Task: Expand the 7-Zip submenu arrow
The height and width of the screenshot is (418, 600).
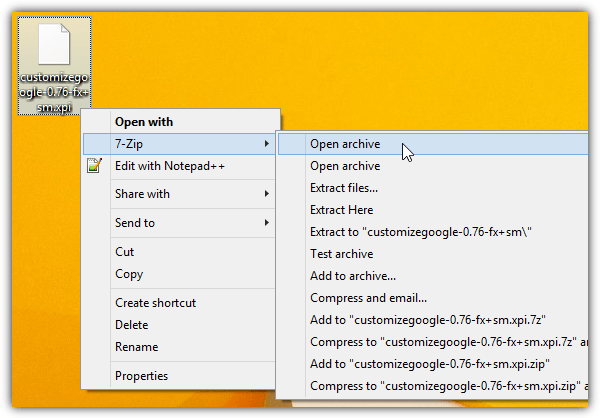Action: point(266,144)
